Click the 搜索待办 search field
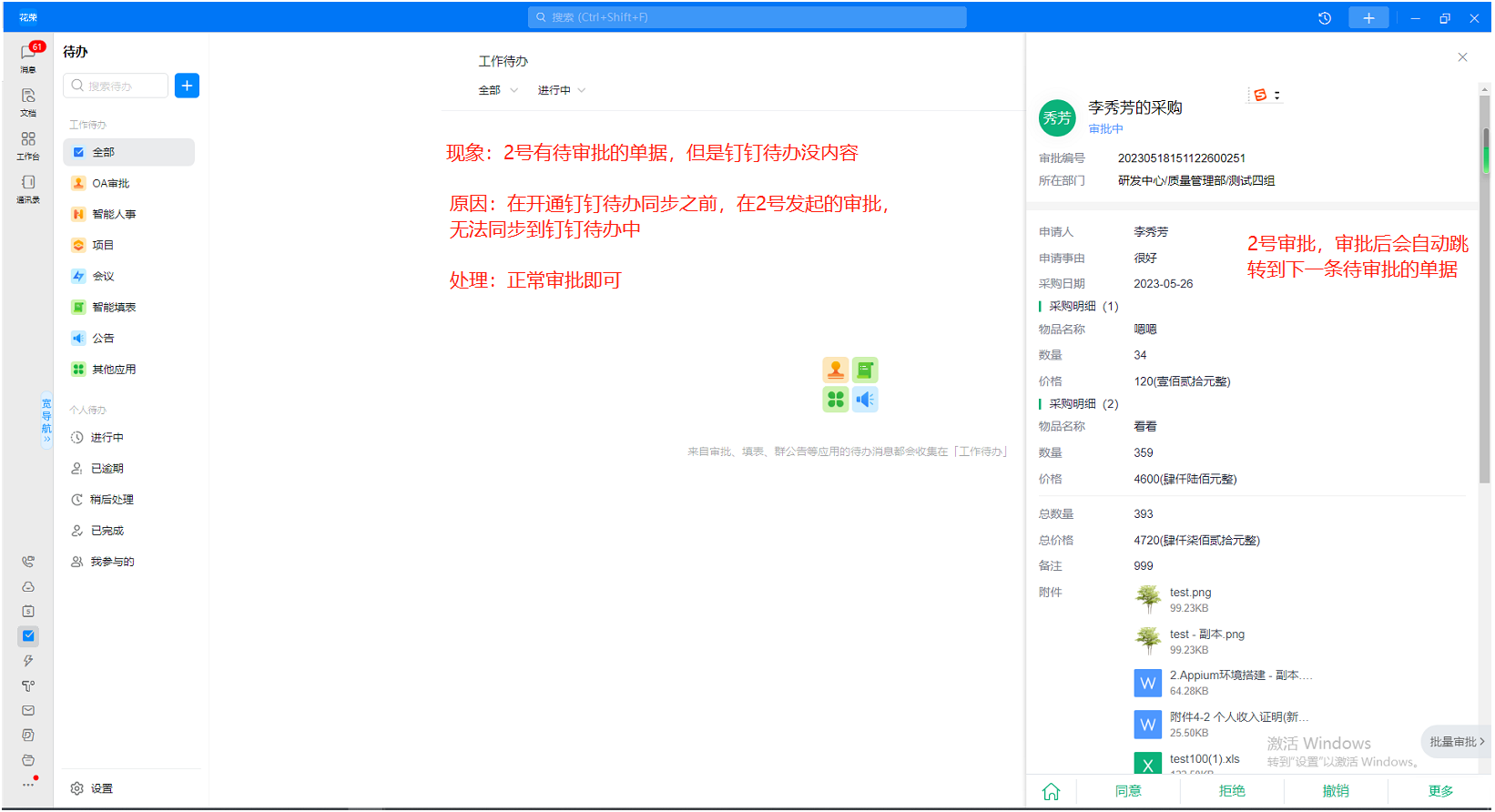Screen dimensions: 1495x812 tap(116, 86)
